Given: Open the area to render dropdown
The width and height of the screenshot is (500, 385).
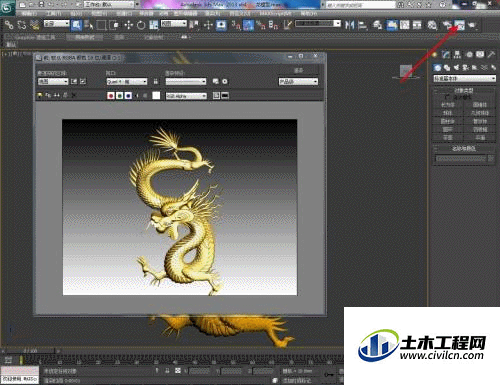Looking at the screenshot, I should (x=53, y=81).
